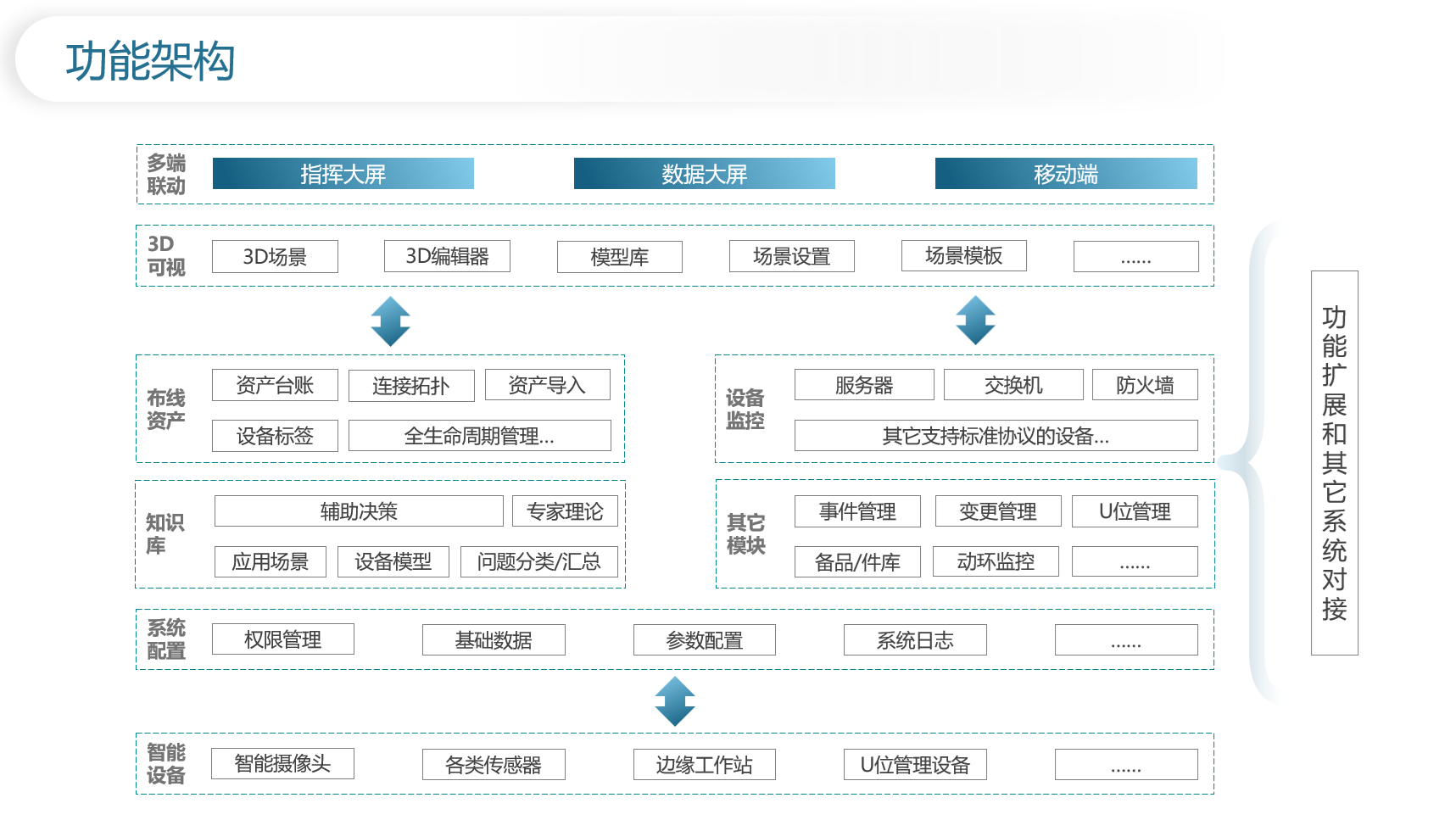Select the 智能摄像头 device box
This screenshot has width=1456, height=820.
[x=282, y=764]
